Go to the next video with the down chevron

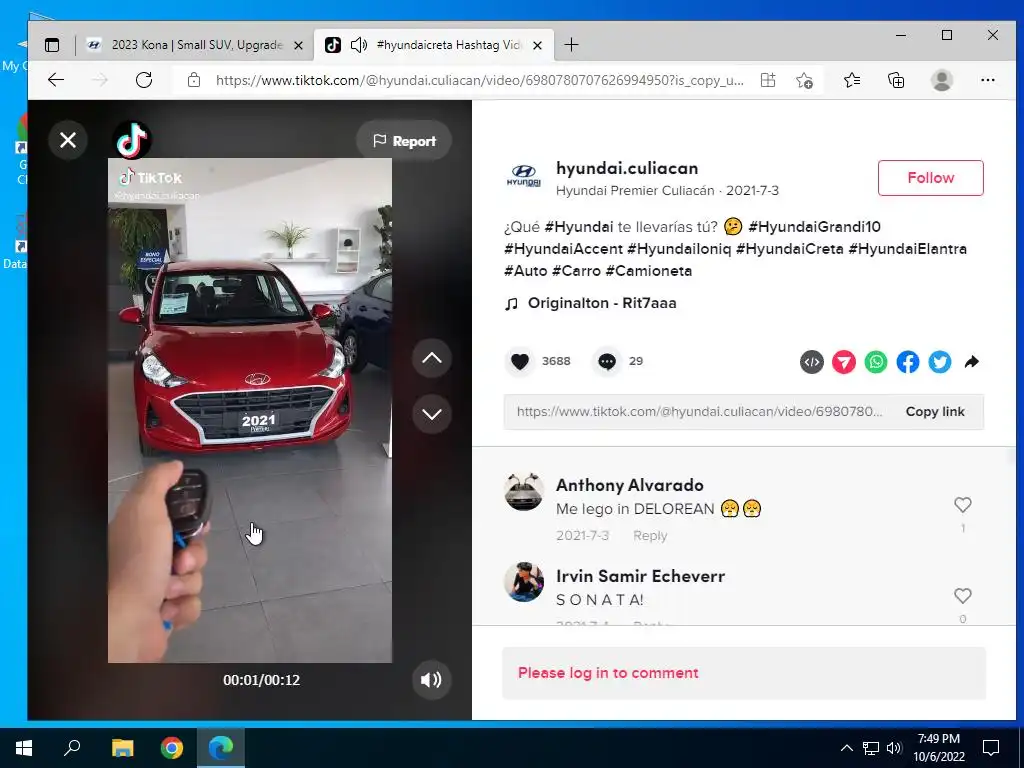(432, 414)
